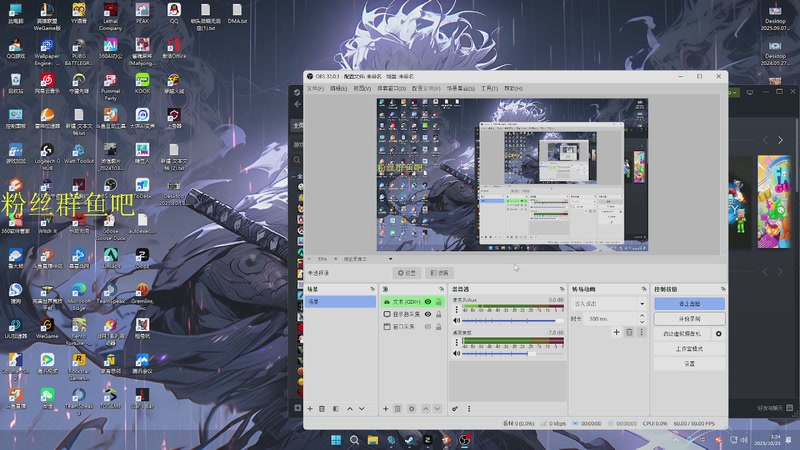Viewport: 800px width, 450px height.
Task: Delete transition with the trash icon
Action: [629, 332]
